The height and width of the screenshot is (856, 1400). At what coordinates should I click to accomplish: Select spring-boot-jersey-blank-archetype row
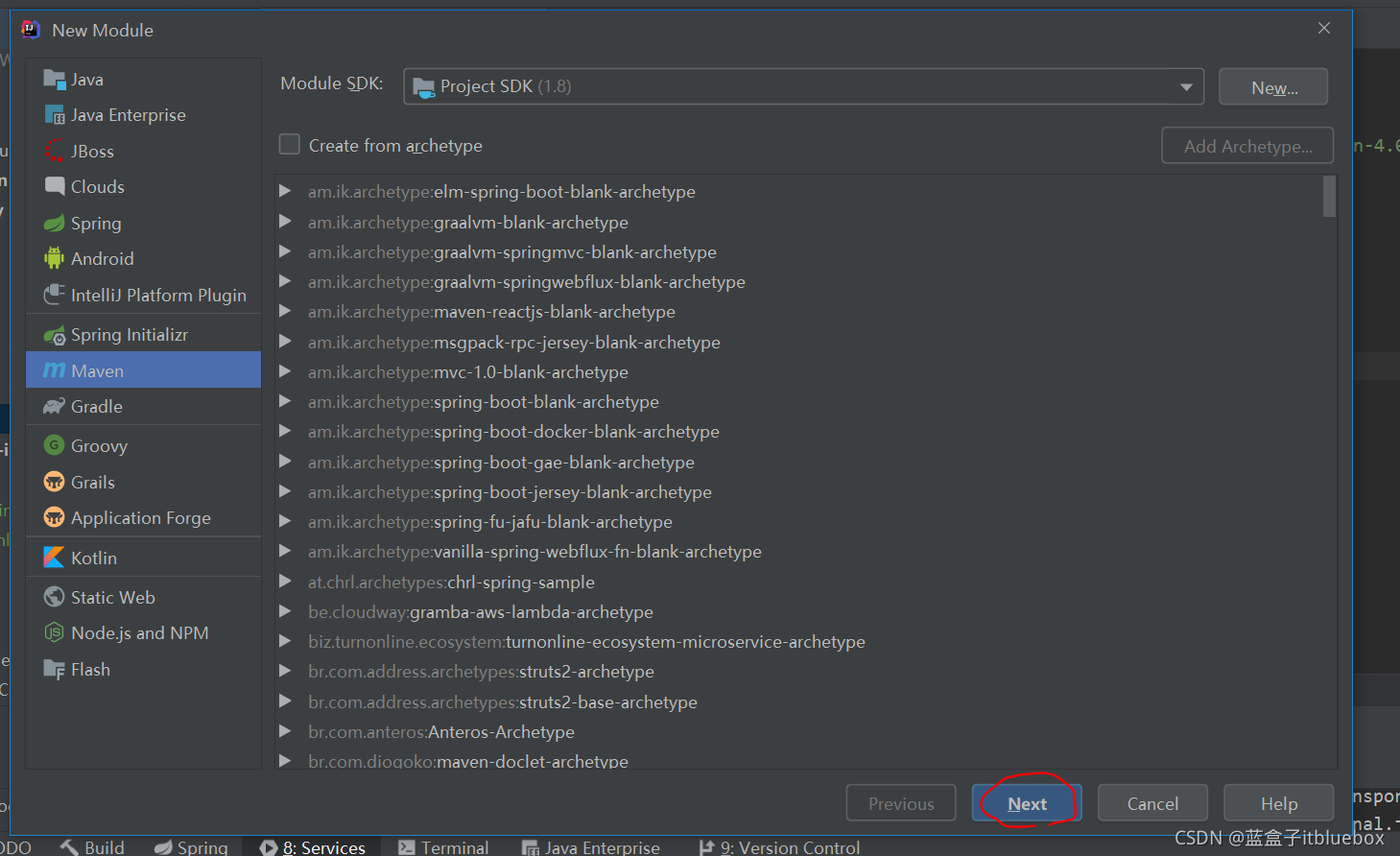click(799, 491)
